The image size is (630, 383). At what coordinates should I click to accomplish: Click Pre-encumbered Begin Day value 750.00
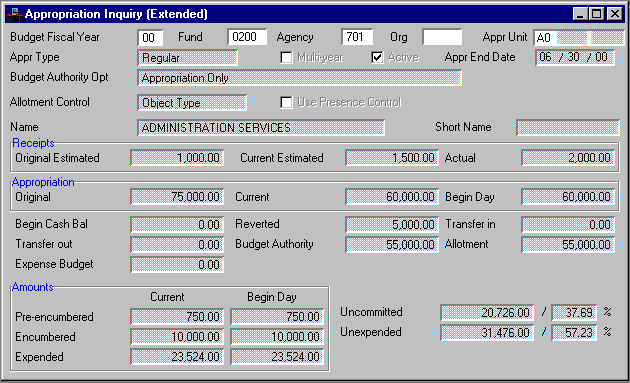click(x=277, y=317)
